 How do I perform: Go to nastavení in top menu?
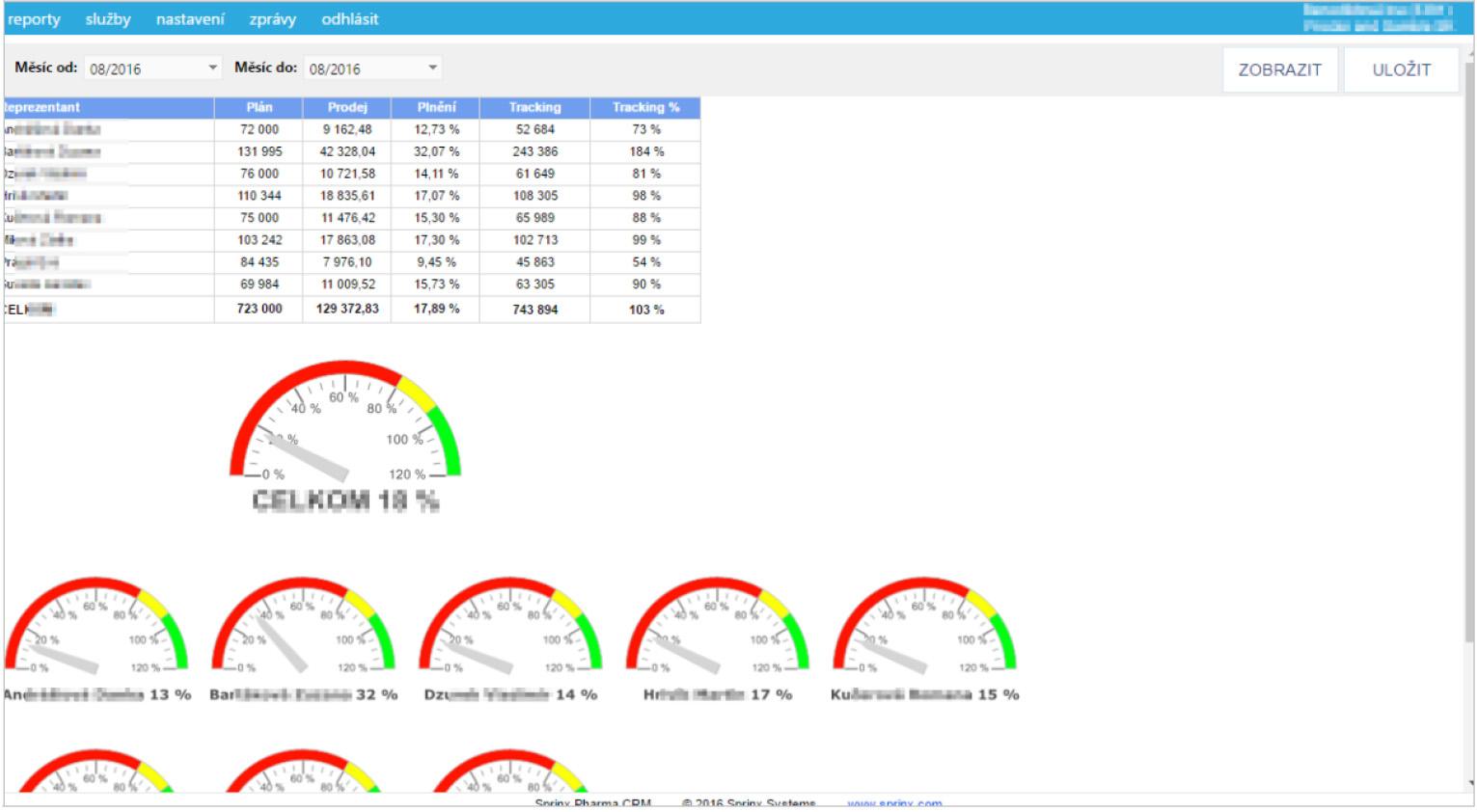click(x=190, y=19)
